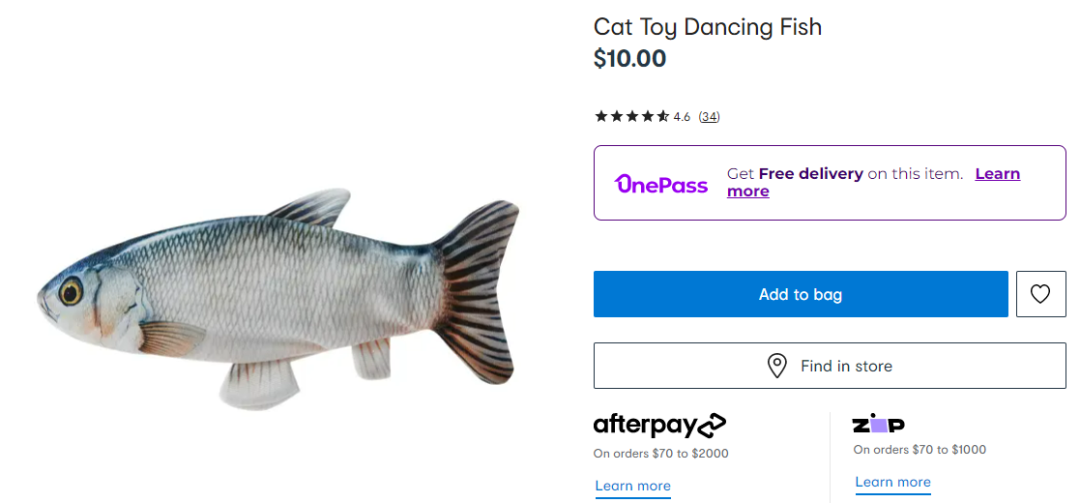Open Learn more under Afterpay
The height and width of the screenshot is (503, 1080).
click(x=633, y=486)
